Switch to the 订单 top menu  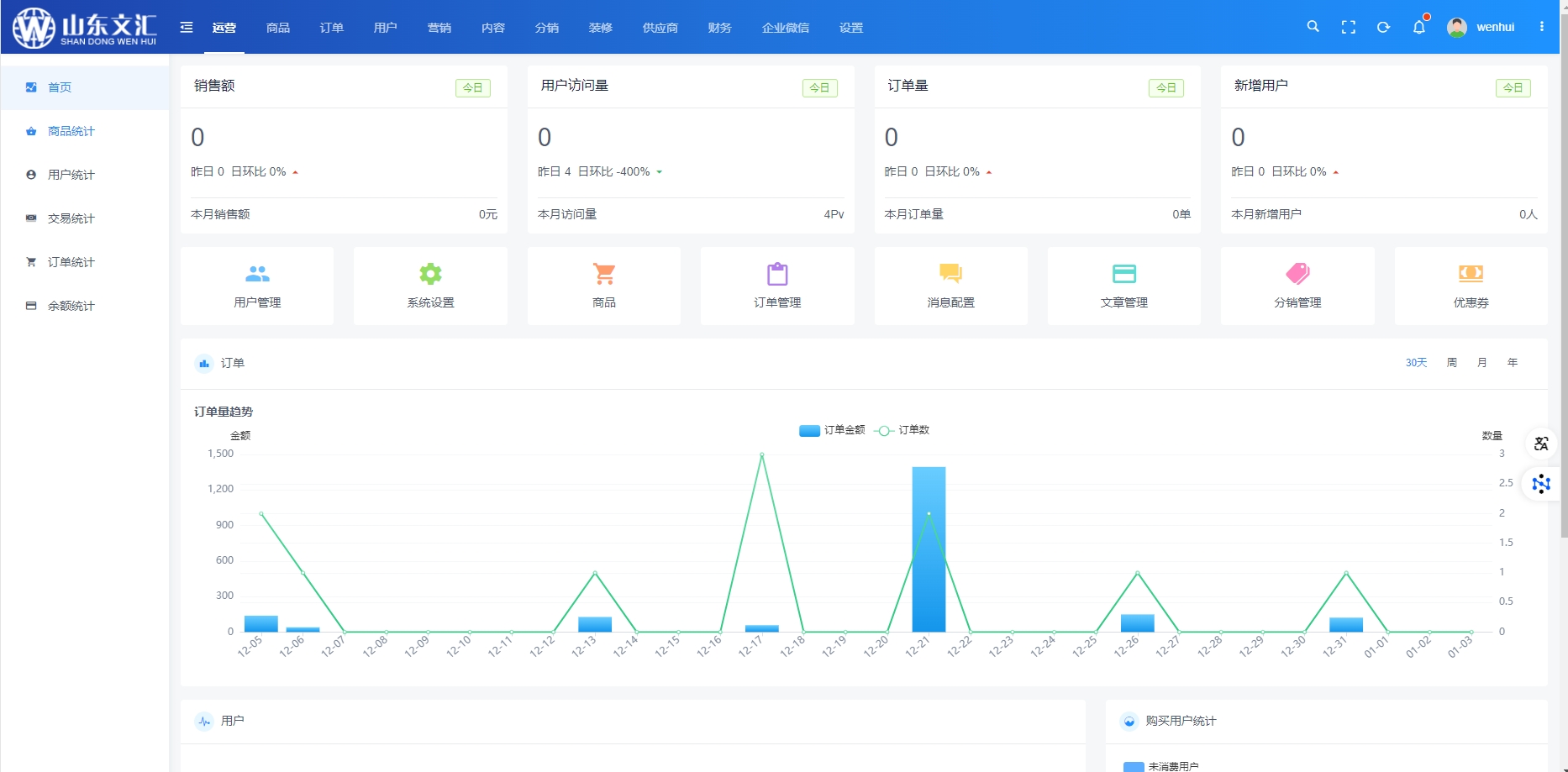332,28
